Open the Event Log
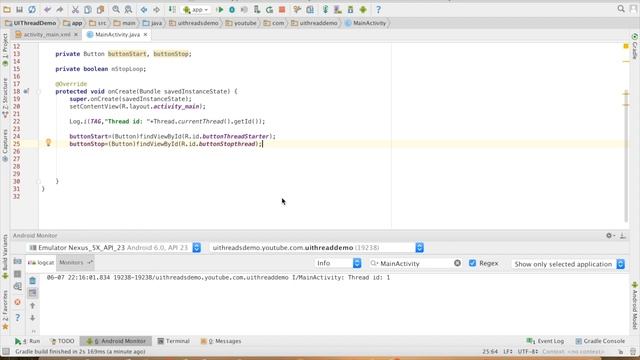Screen dimensions: 640x360 pyautogui.click(x=546, y=341)
